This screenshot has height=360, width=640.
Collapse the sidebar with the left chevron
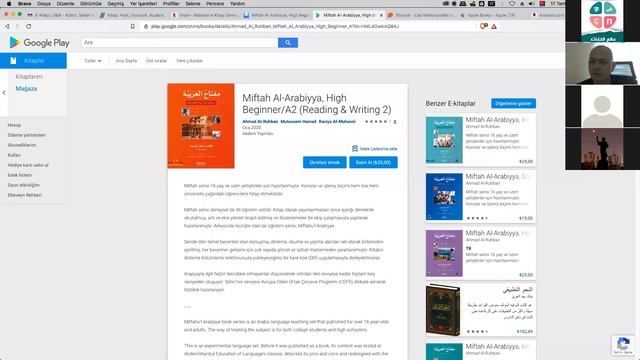pyautogui.click(x=4, y=93)
